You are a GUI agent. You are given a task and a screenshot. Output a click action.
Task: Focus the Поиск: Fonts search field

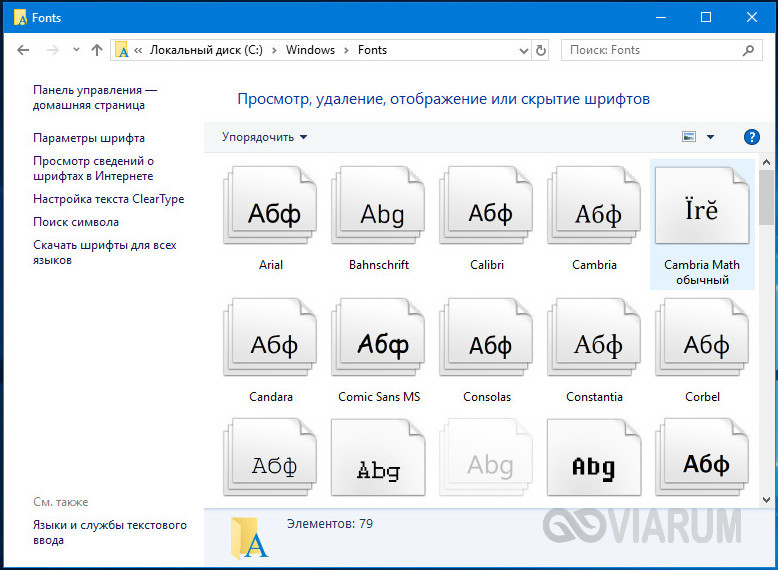click(661, 50)
